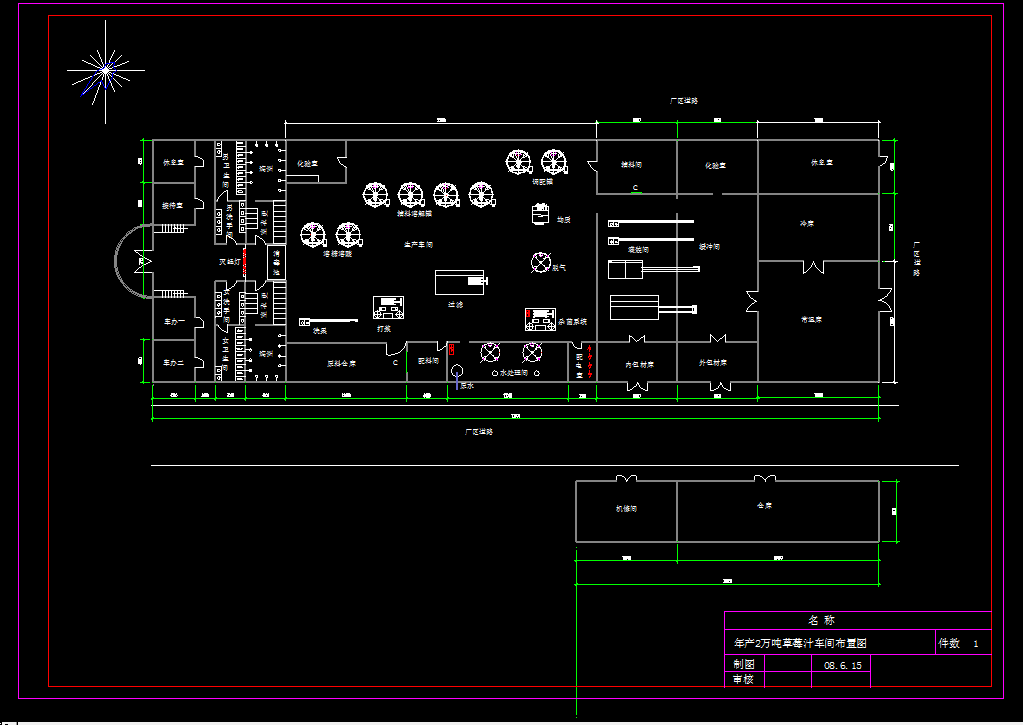The height and width of the screenshot is (725, 1023).
Task: Select the homogenizer symbol beside 均质
Action: point(540,213)
